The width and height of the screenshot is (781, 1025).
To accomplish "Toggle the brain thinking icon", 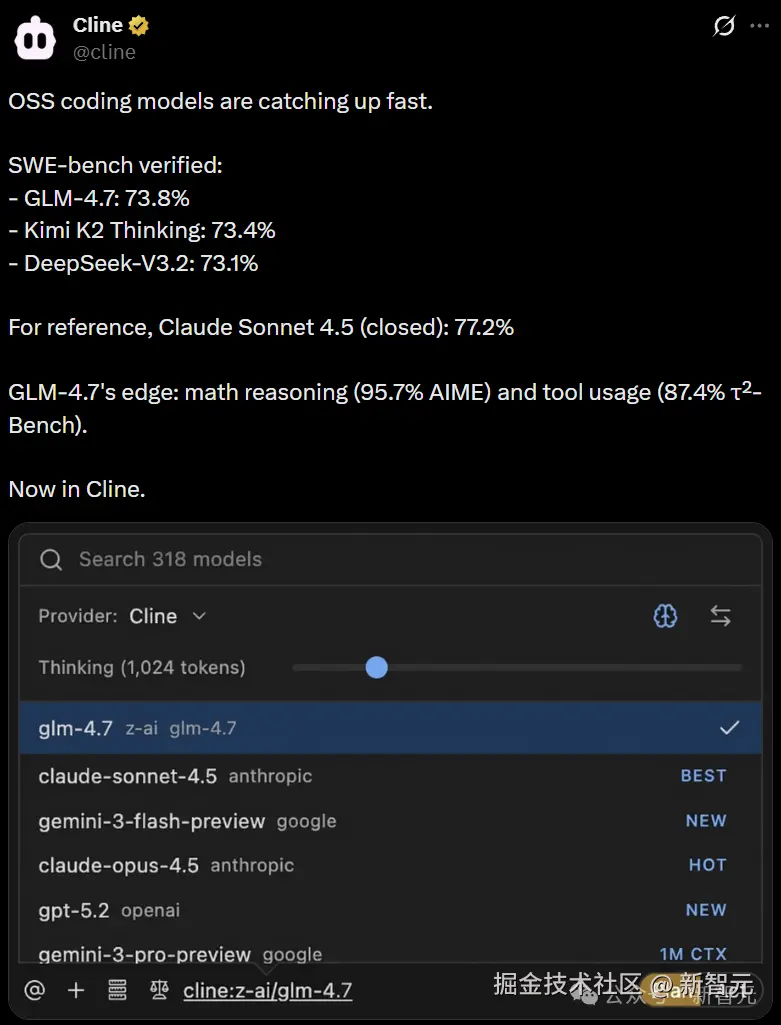I will 665,617.
